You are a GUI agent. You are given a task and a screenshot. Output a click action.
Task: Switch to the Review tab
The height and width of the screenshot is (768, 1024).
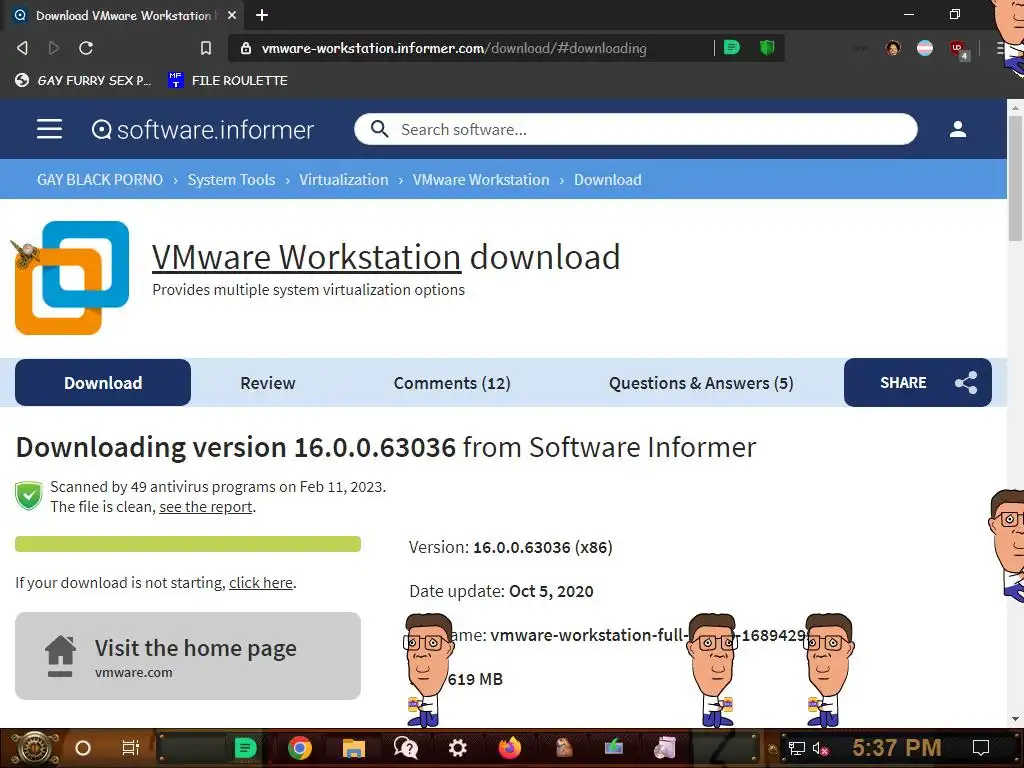coord(268,383)
